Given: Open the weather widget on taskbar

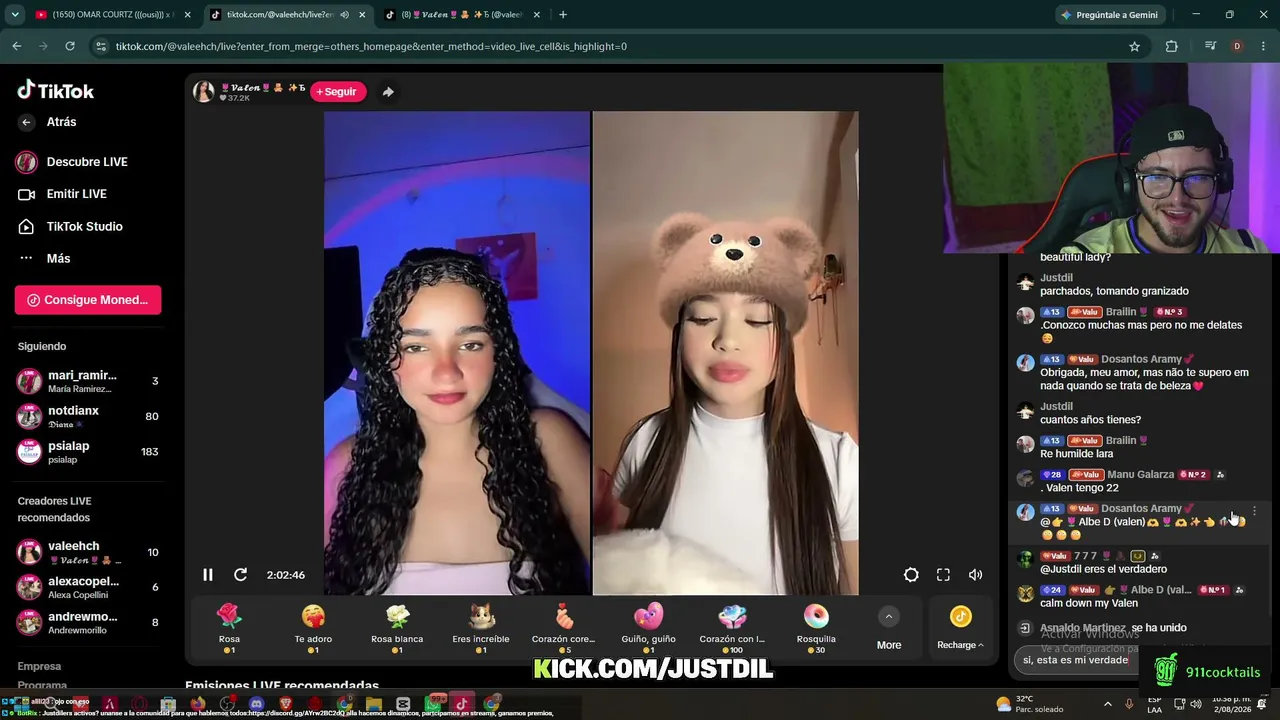Looking at the screenshot, I should click(1029, 704).
